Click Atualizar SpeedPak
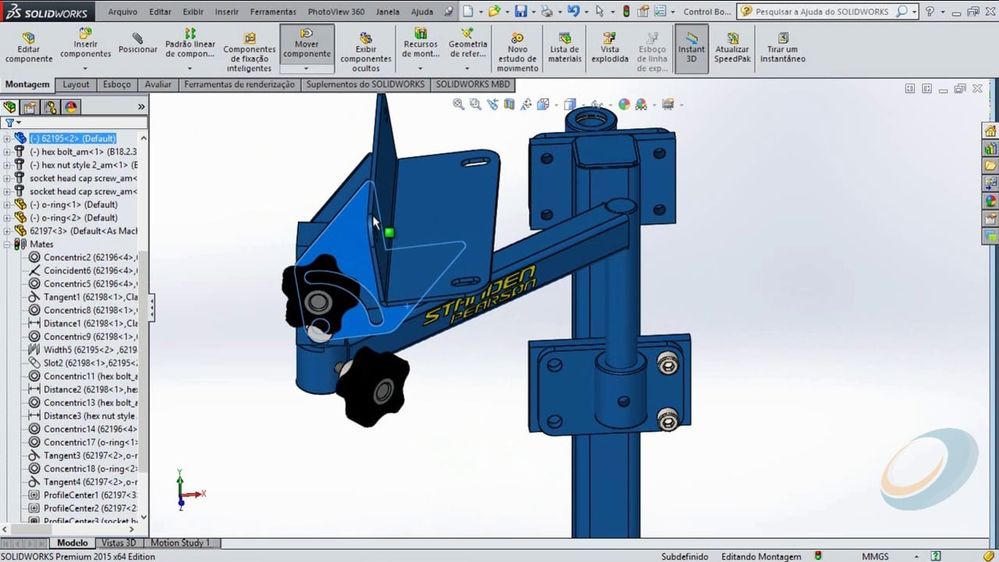This screenshot has width=999, height=562. (732, 48)
